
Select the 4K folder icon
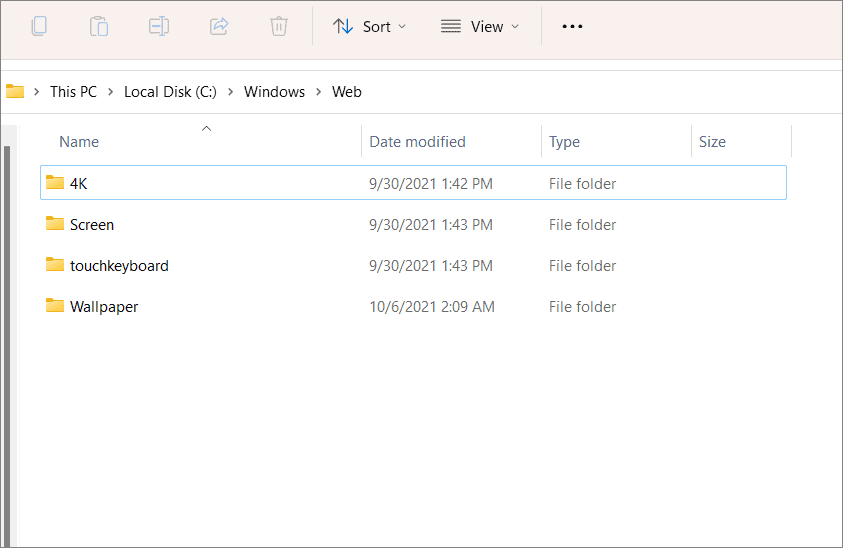click(55, 182)
